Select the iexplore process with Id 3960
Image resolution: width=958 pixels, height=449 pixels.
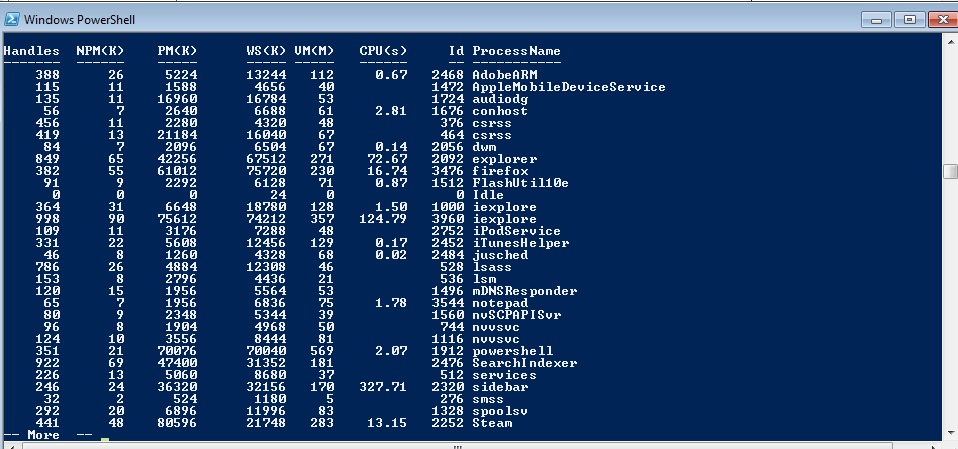click(x=505, y=219)
